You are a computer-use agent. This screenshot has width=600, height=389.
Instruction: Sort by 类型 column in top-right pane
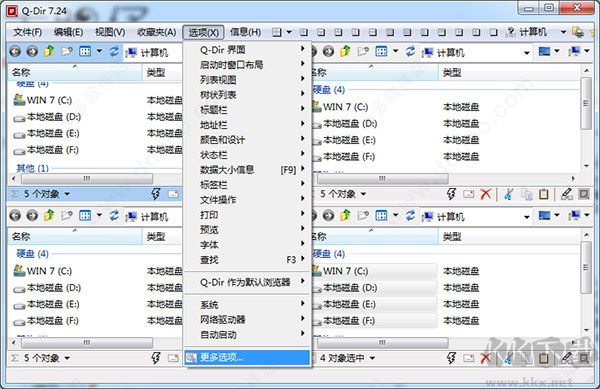click(x=509, y=72)
